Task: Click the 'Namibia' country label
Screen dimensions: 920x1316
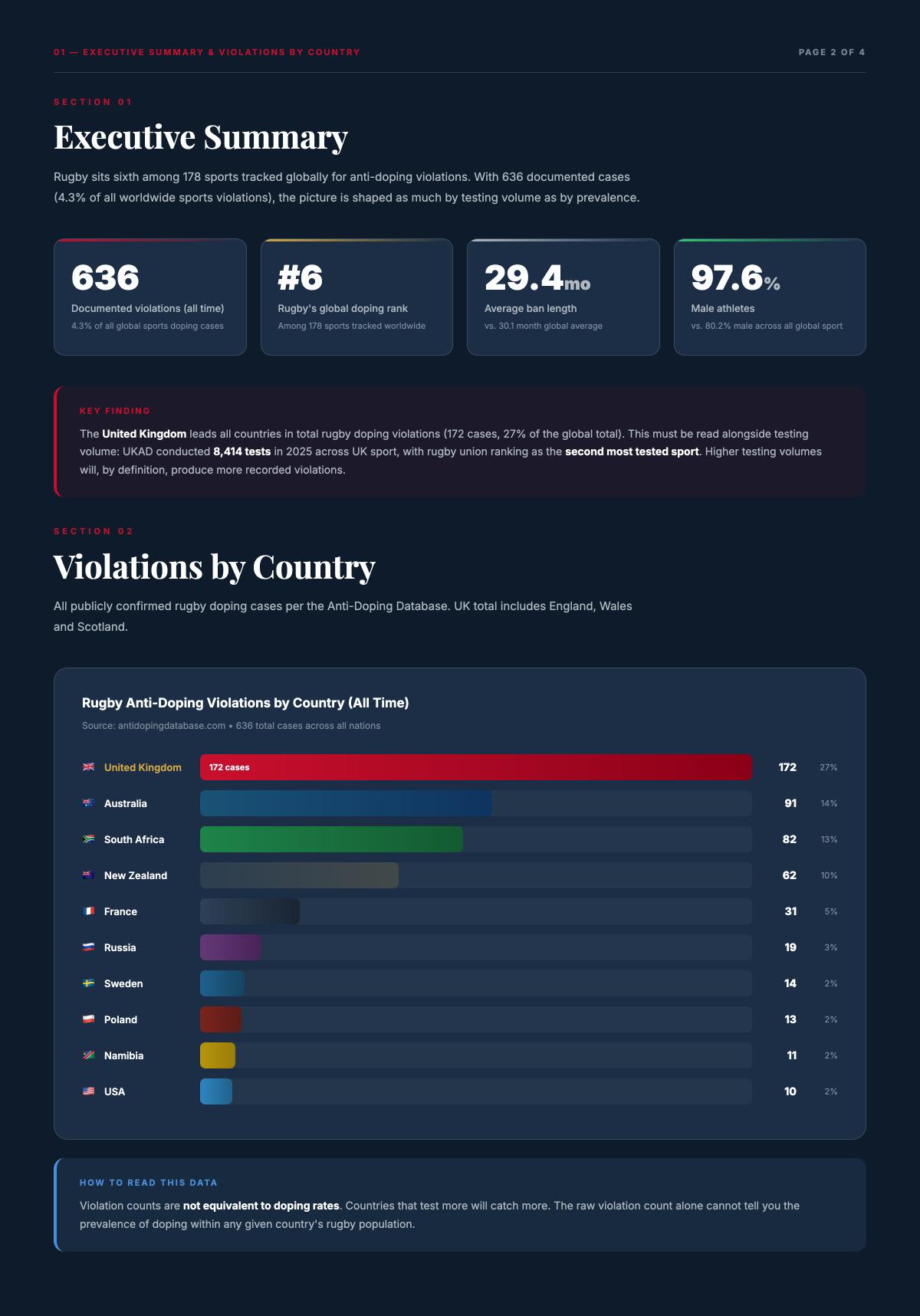Action: point(123,1055)
